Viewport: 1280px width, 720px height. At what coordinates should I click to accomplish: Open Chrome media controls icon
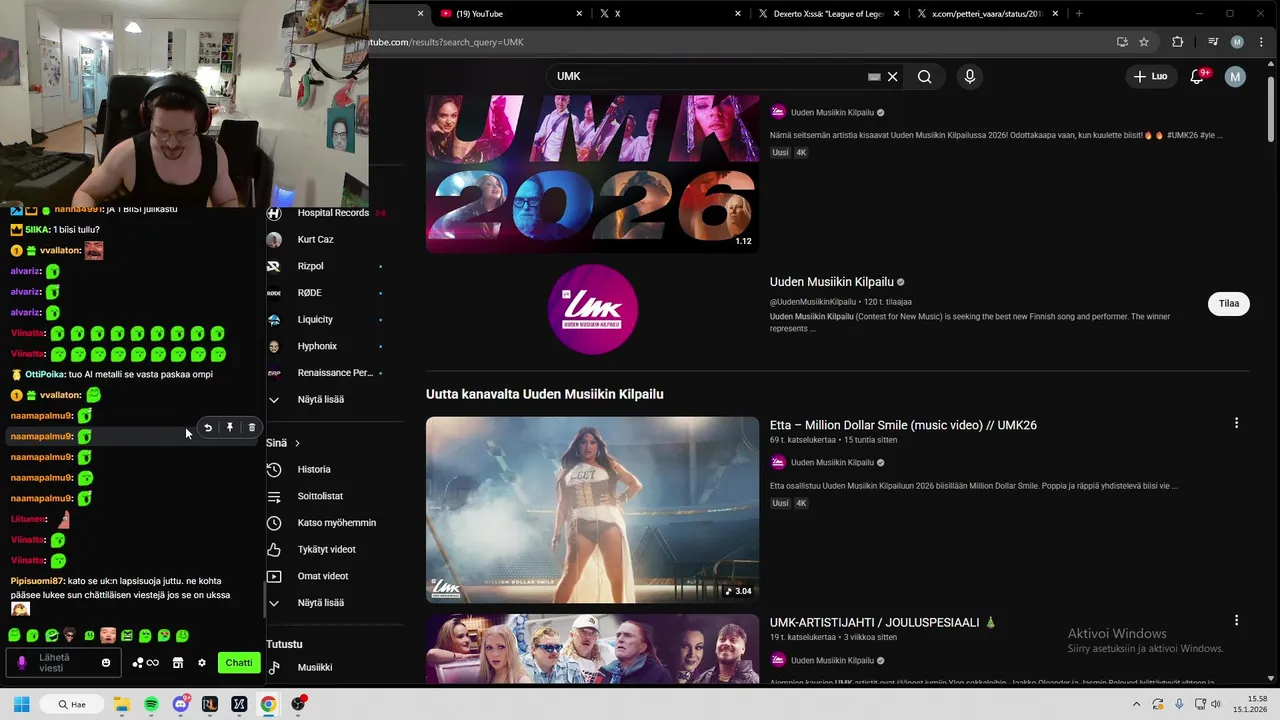coord(1213,42)
